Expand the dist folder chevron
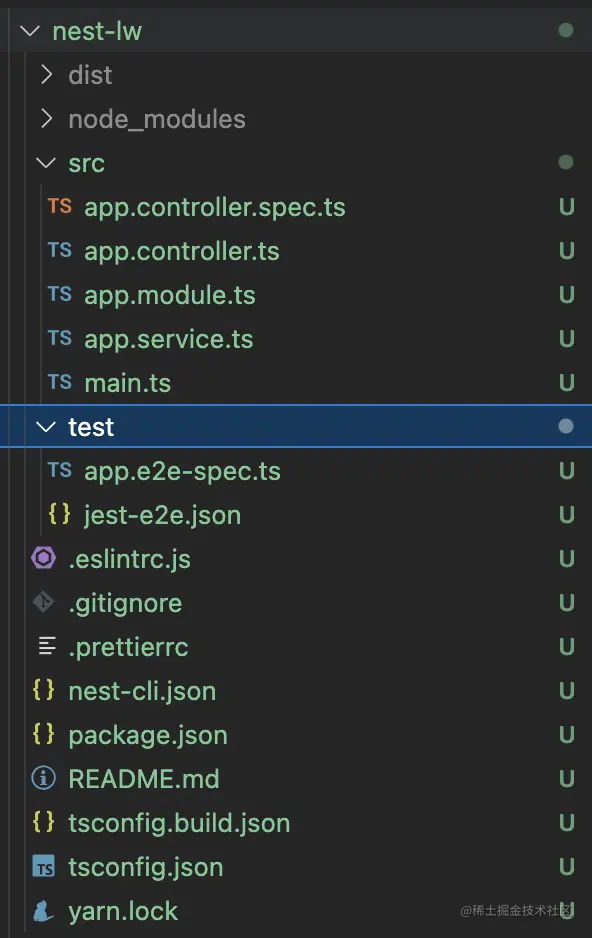Screen dimensions: 592x938 pos(46,75)
